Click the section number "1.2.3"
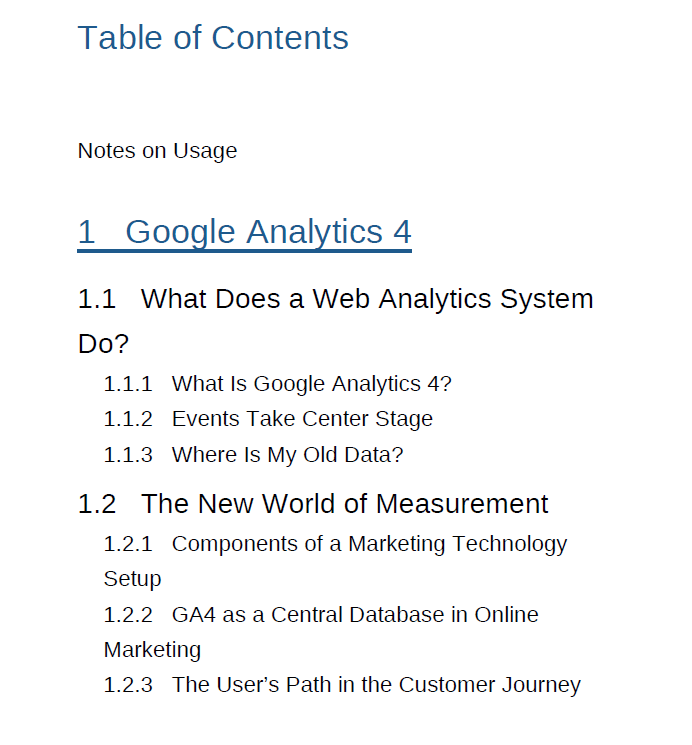 128,685
